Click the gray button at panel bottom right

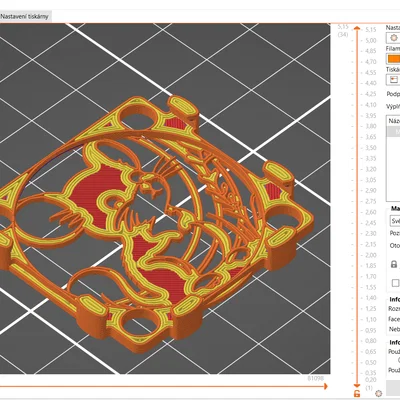point(393,388)
